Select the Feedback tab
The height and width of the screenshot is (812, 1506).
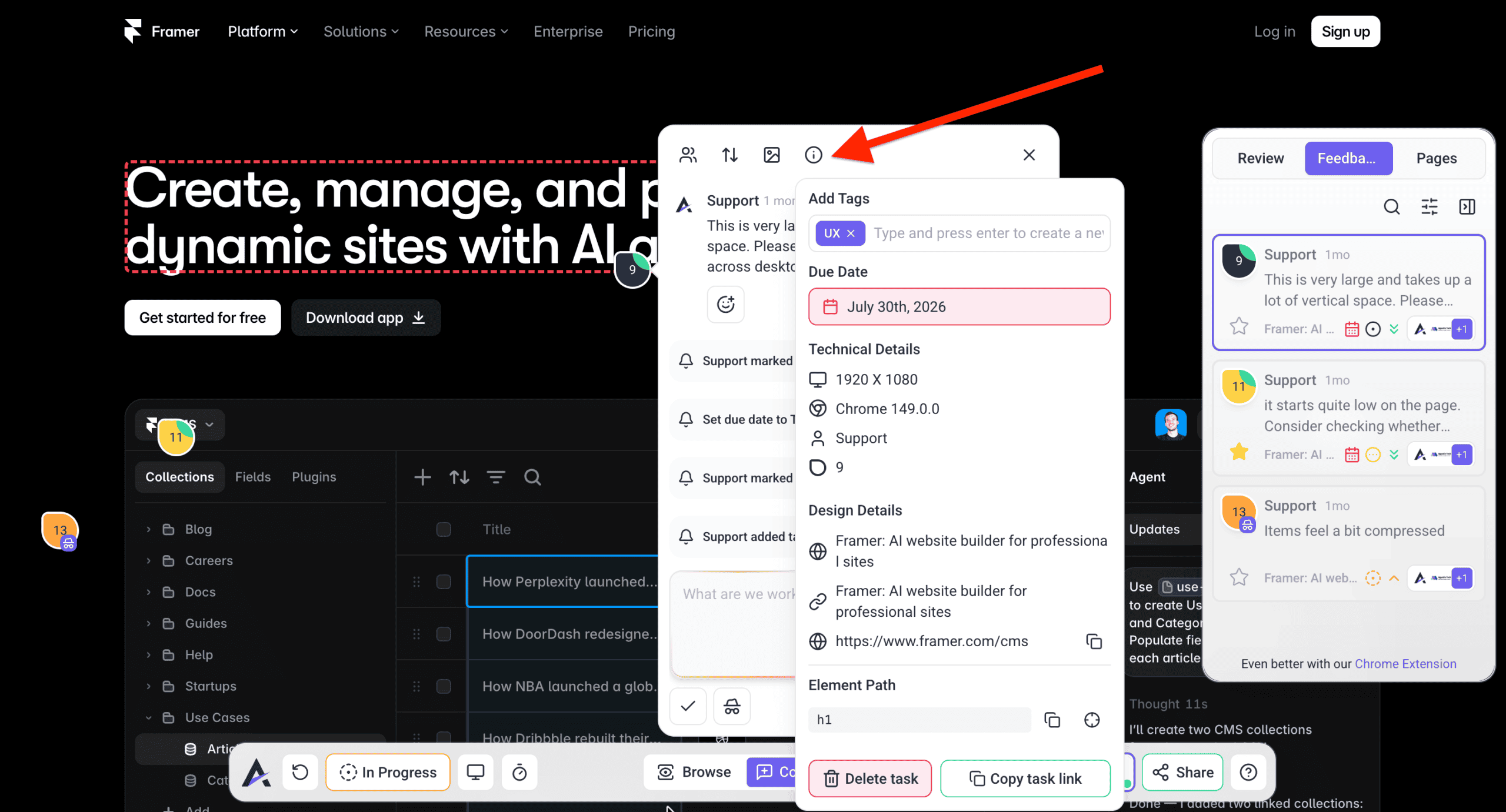pos(1348,158)
